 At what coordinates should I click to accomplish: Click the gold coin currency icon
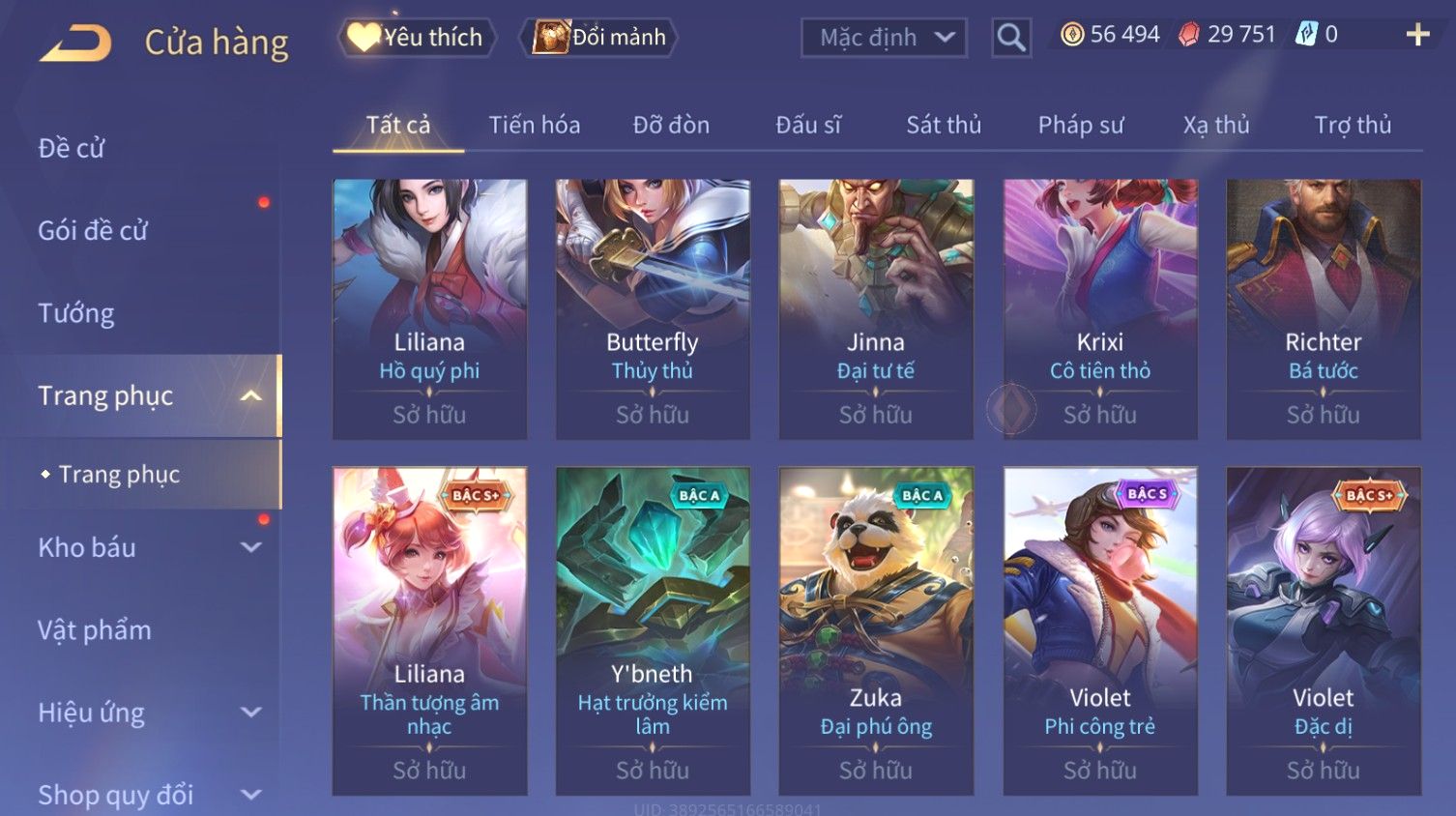tap(1072, 35)
